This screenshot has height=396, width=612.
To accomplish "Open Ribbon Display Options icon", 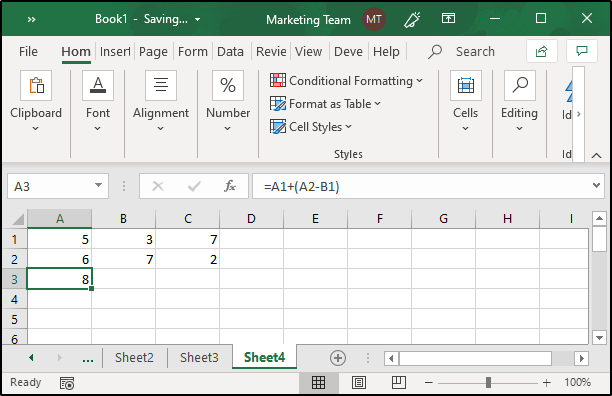I will pos(448,18).
